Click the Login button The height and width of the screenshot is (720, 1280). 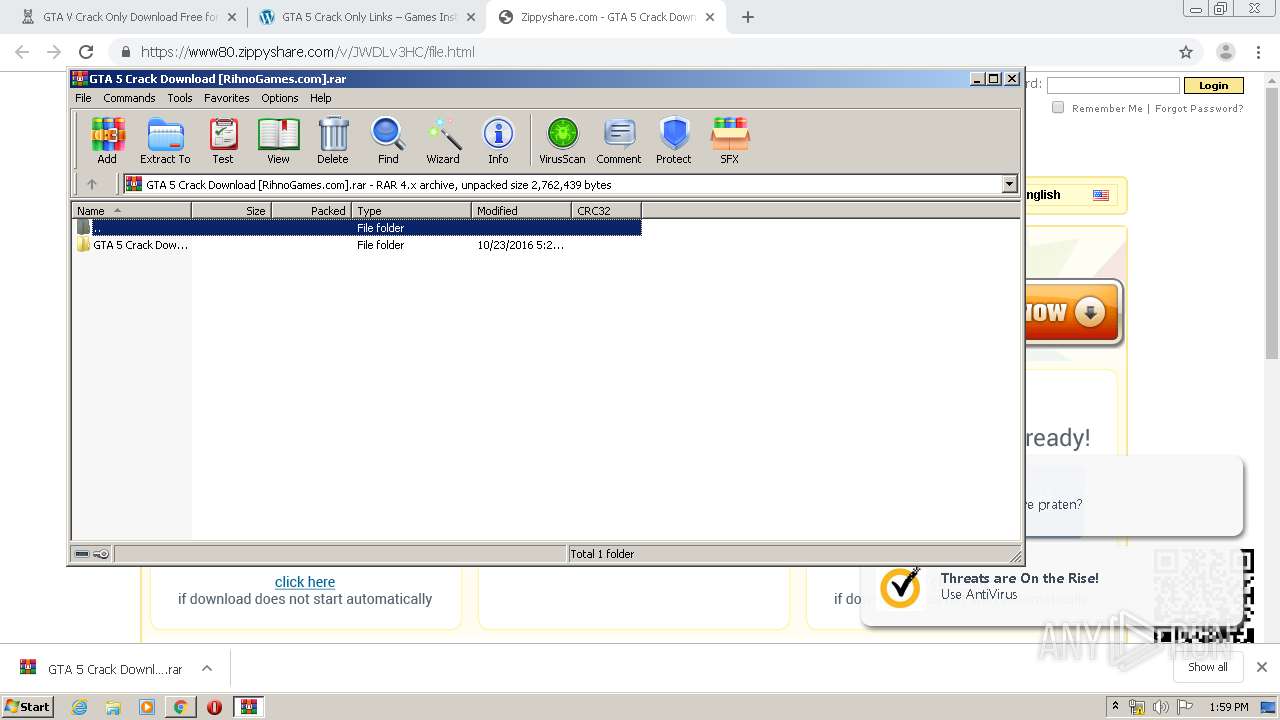pos(1213,86)
